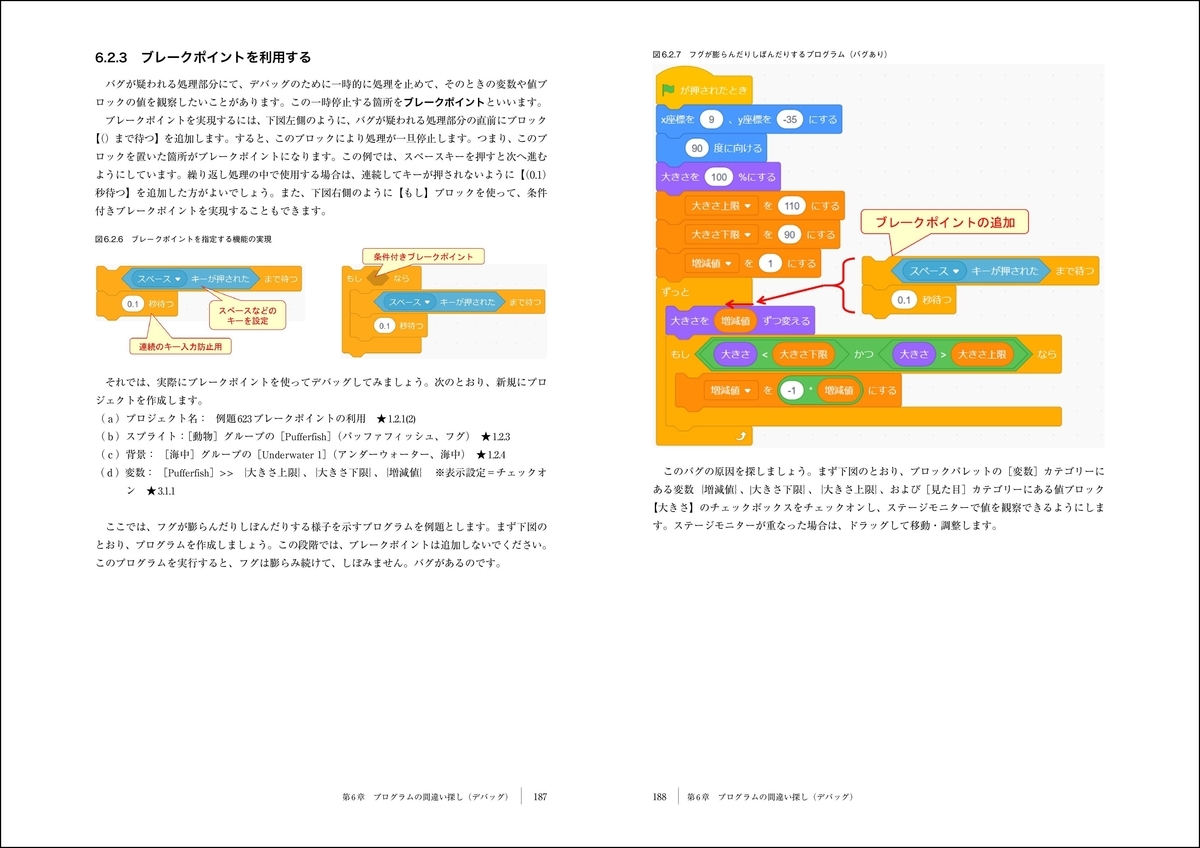This screenshot has width=1200, height=848.
Task: Click the -1 input in the multiply operator
Action: point(791,391)
